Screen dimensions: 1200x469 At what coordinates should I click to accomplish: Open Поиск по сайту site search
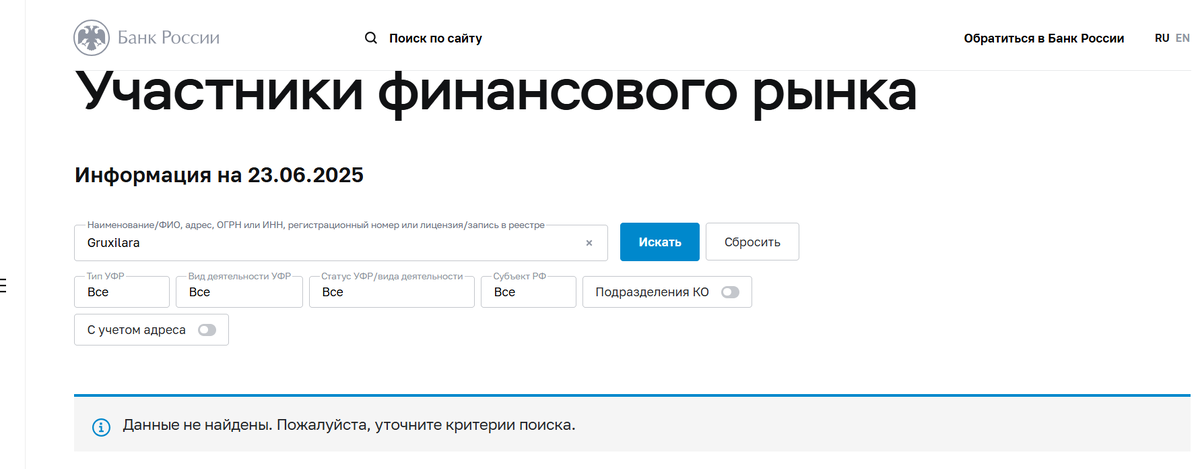pos(435,38)
